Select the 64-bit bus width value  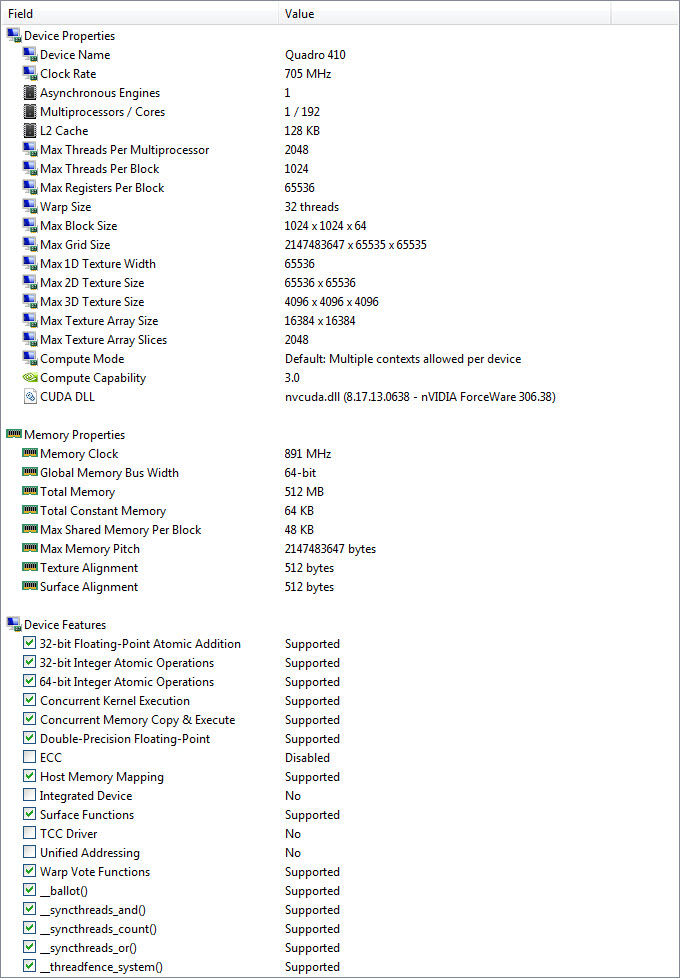[x=301, y=473]
